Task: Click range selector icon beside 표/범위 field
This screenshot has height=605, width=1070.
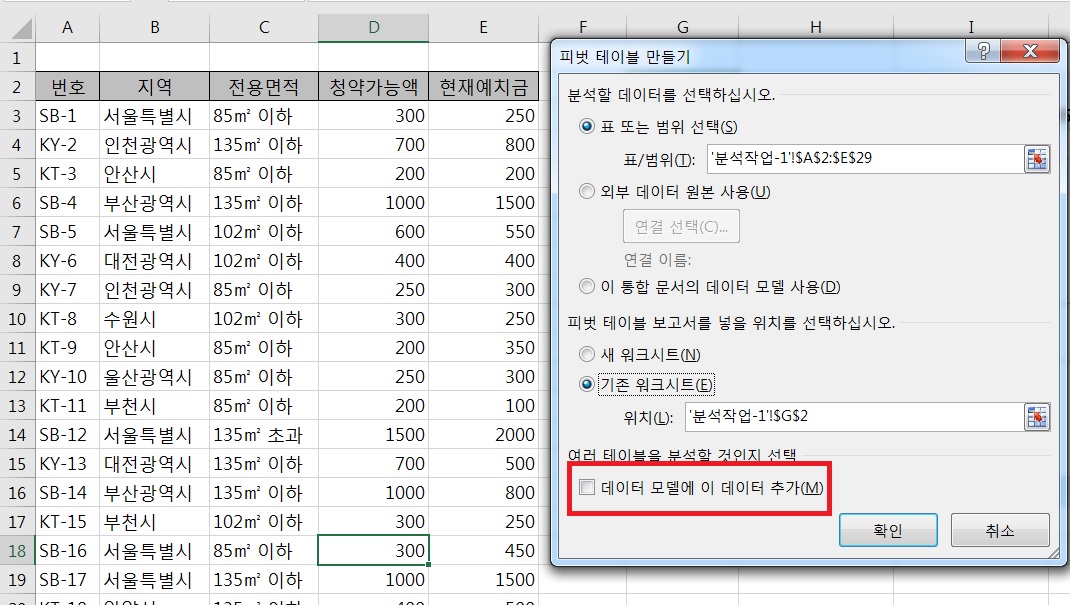Action: (1037, 159)
